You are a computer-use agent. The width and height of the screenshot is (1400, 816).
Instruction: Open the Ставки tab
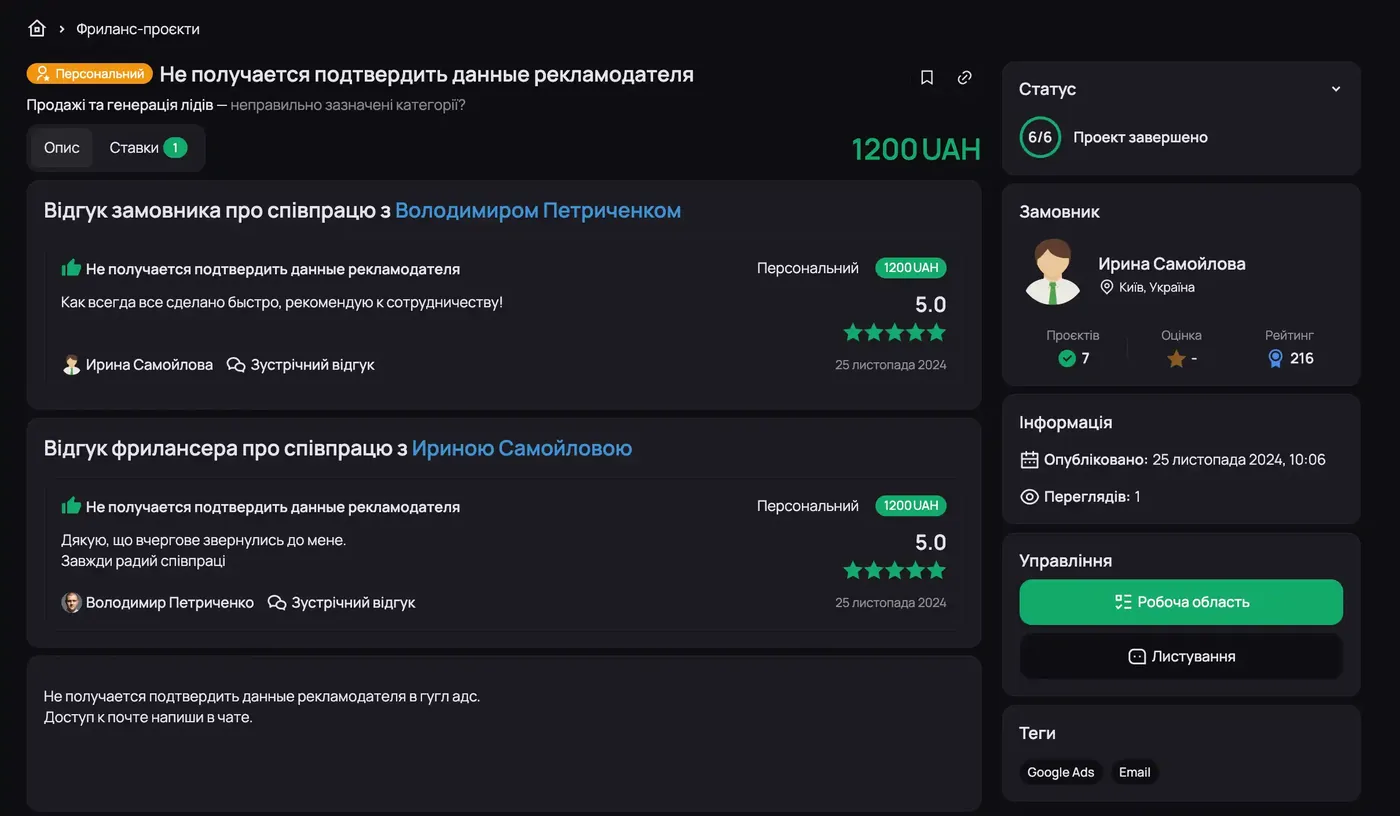coord(148,148)
